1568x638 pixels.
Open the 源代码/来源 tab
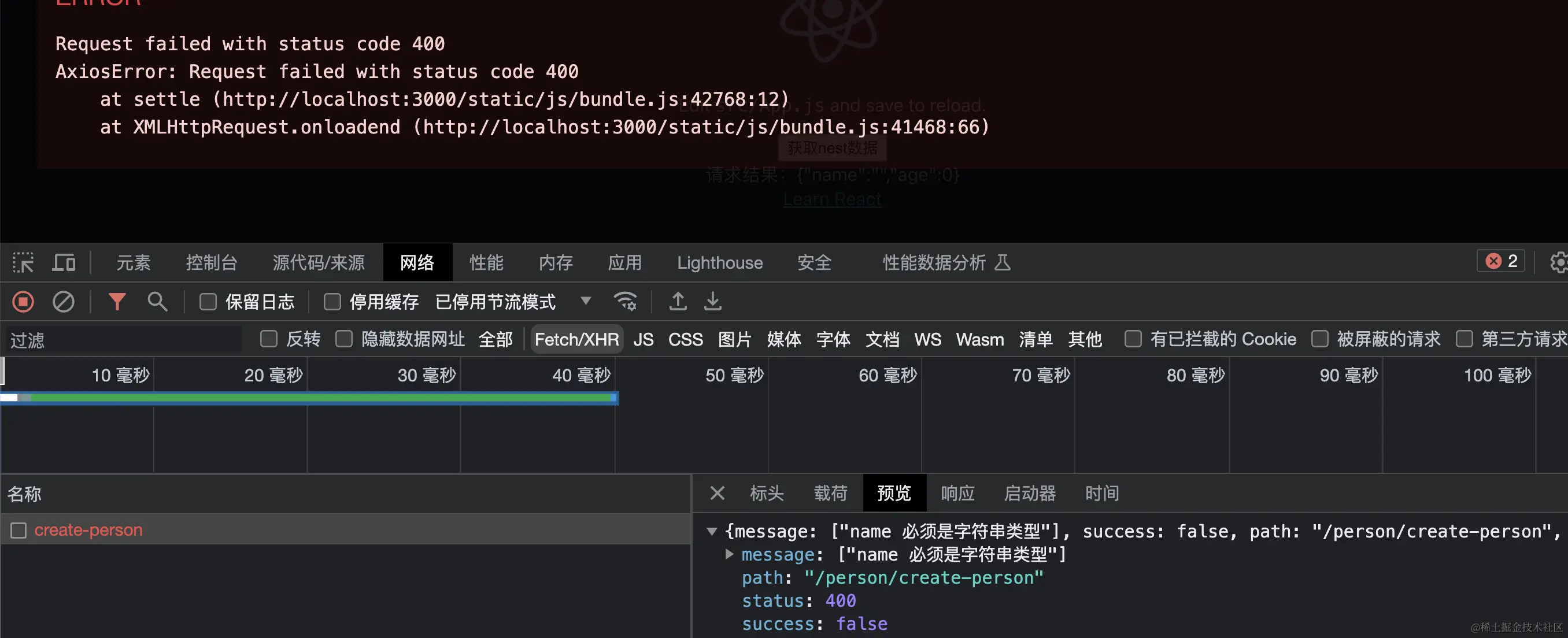click(x=319, y=263)
